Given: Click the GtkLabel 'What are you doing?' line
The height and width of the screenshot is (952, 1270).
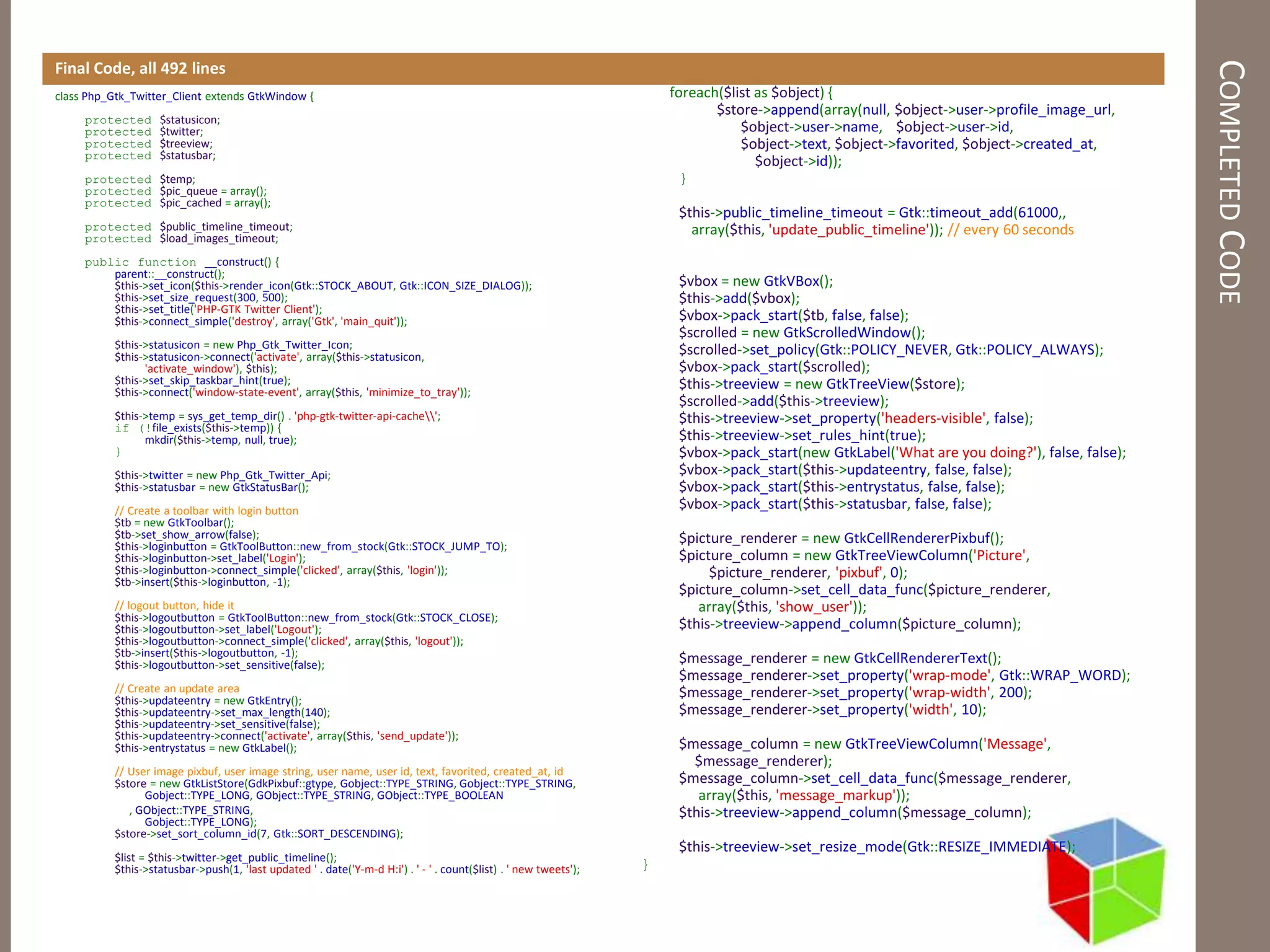Looking at the screenshot, I should pos(902,452).
